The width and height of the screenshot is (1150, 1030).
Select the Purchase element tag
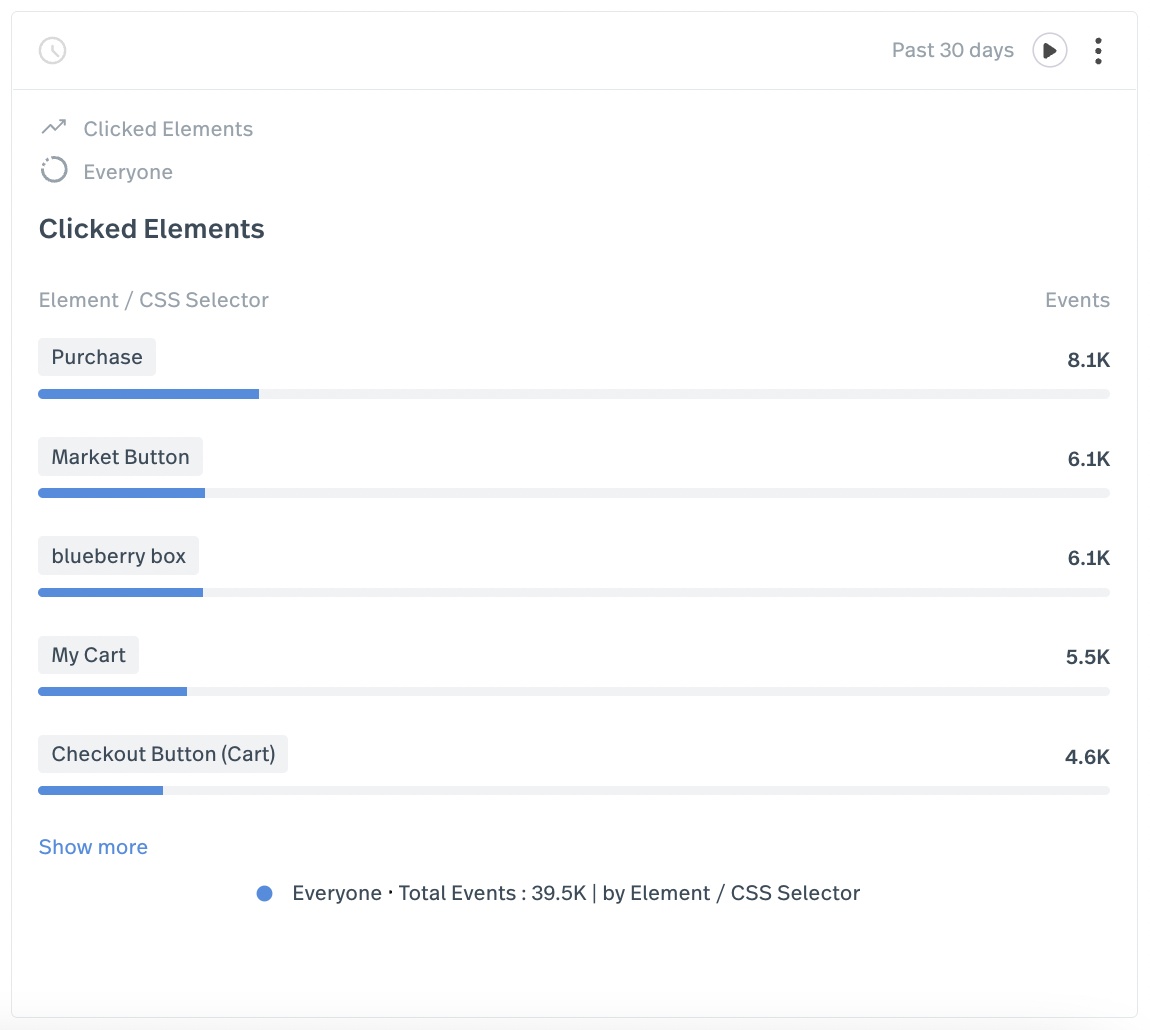click(97, 357)
